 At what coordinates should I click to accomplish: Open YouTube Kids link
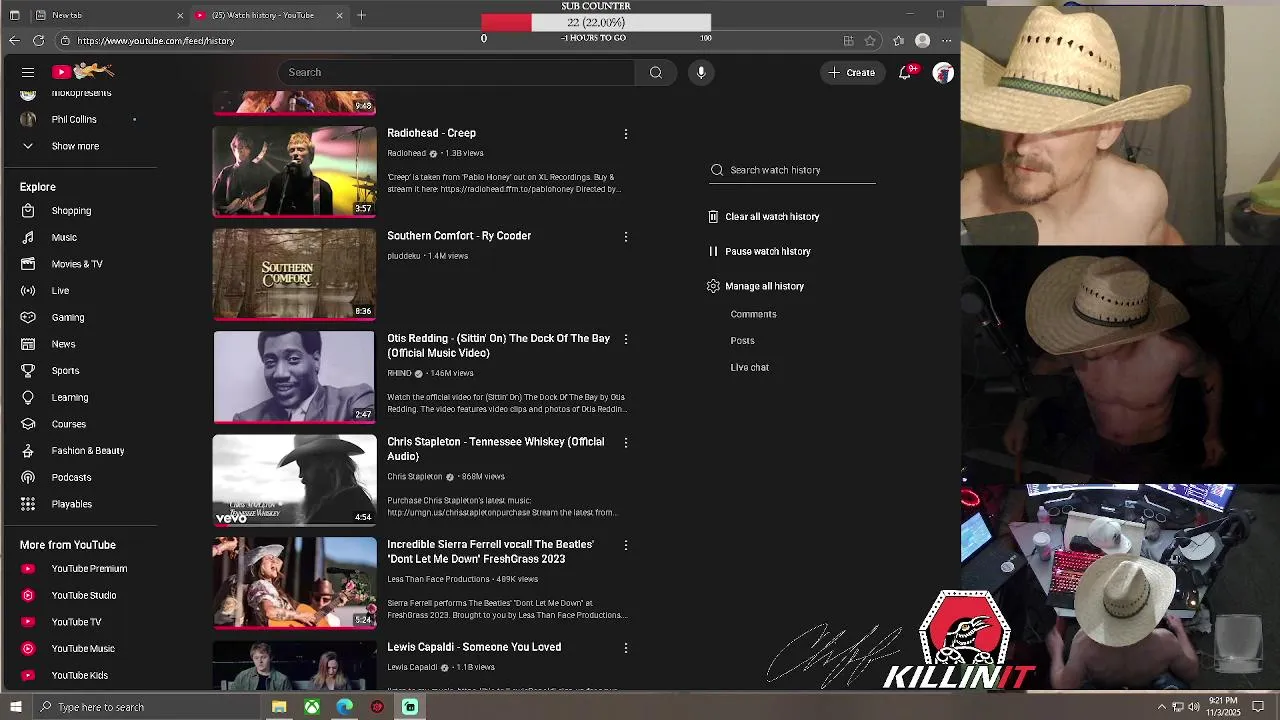pos(79,675)
